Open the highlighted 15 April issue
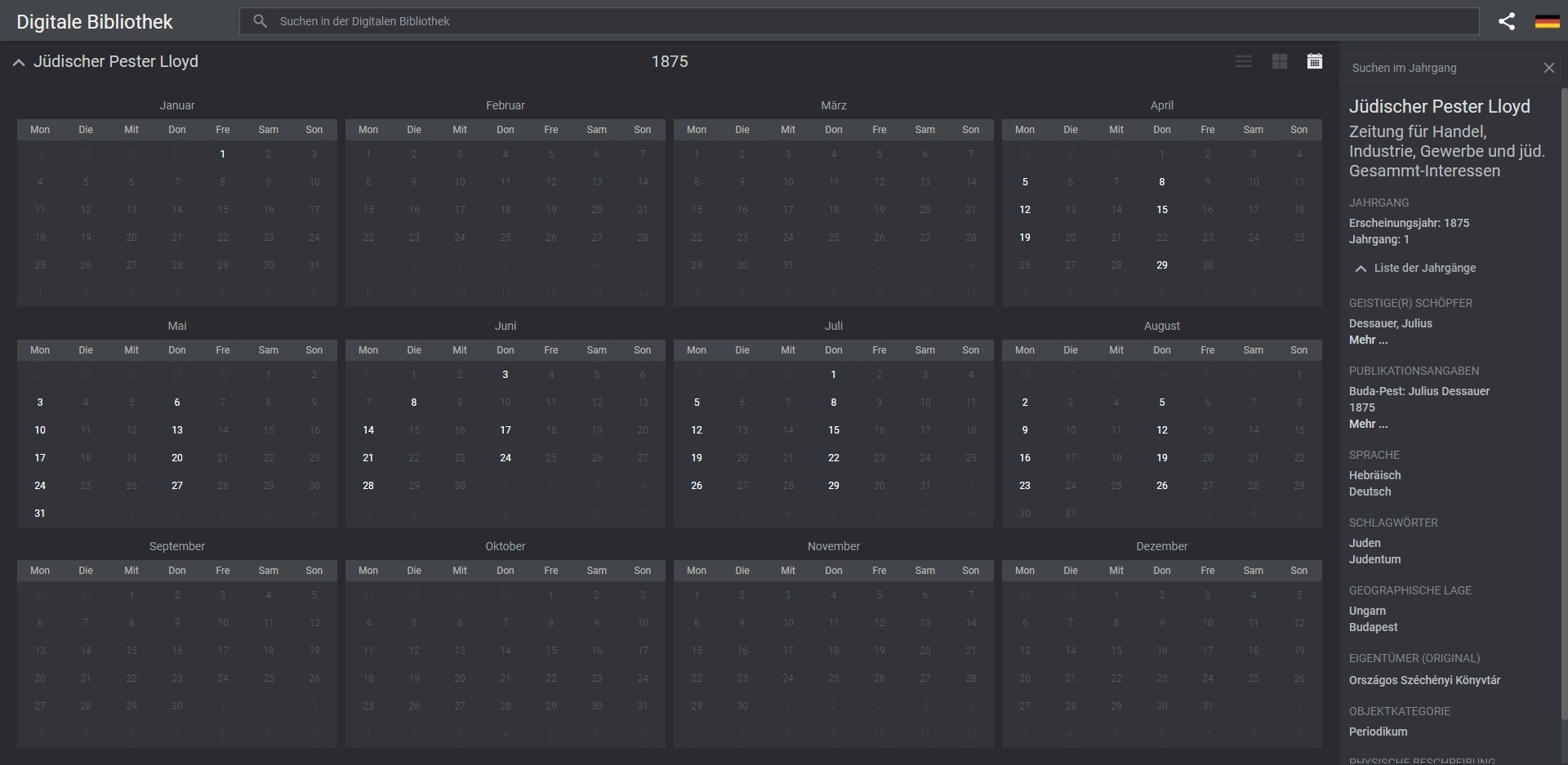This screenshot has height=765, width=1568. point(1162,210)
